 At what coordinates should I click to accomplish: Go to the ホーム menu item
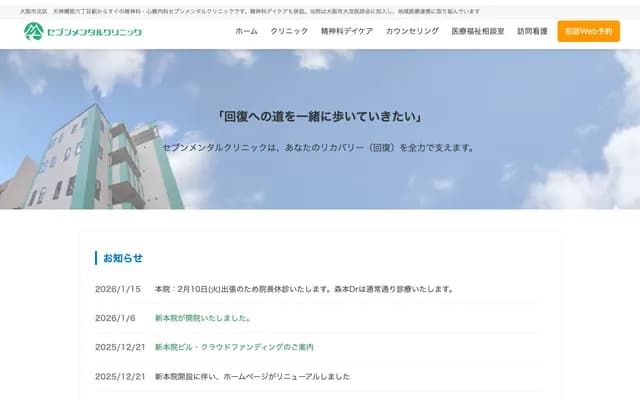[246, 32]
